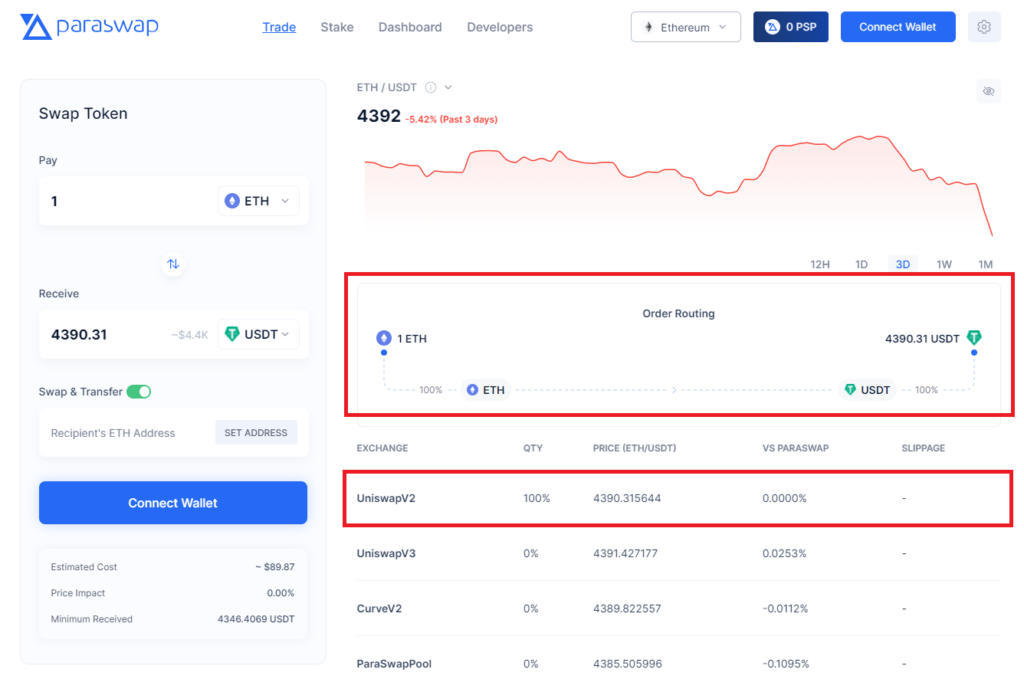Click the Order Routing heading
The height and width of the screenshot is (689, 1024).
pos(679,313)
